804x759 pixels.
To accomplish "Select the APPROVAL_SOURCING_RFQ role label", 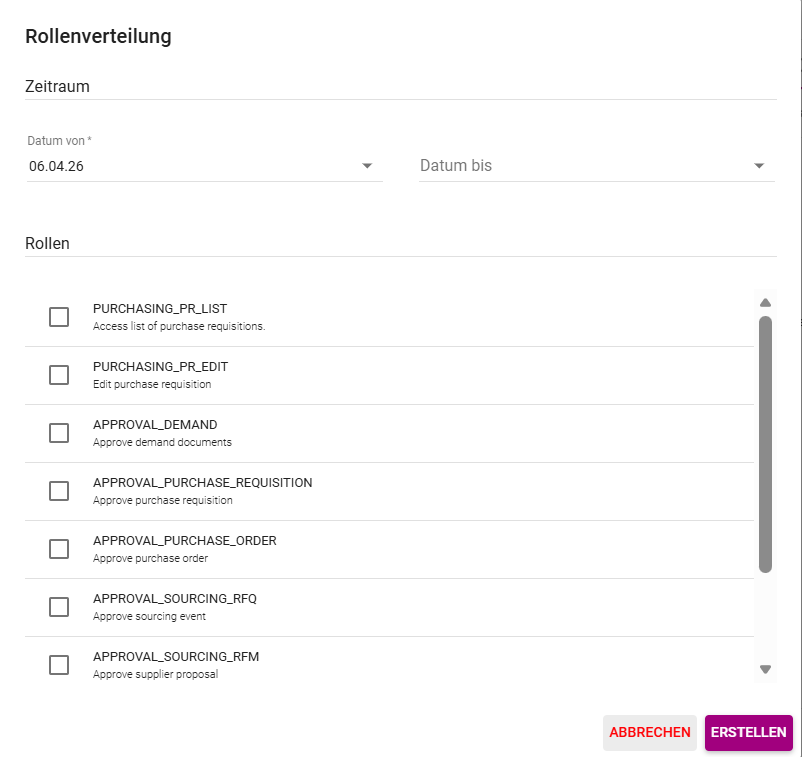I will [175, 599].
